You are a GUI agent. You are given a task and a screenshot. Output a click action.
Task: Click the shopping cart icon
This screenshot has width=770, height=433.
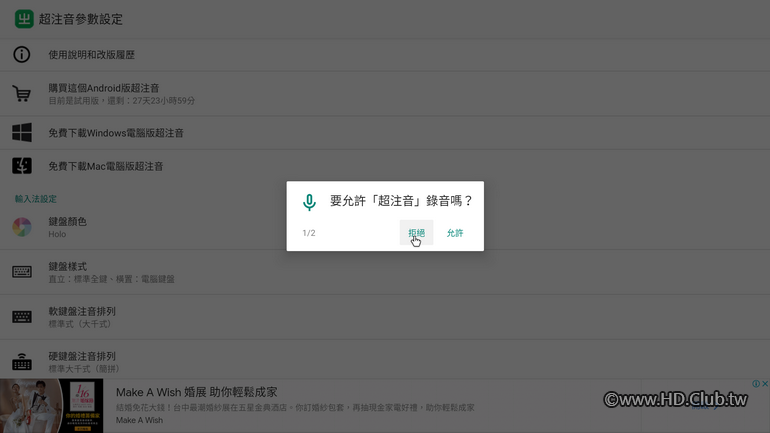tap(22, 94)
